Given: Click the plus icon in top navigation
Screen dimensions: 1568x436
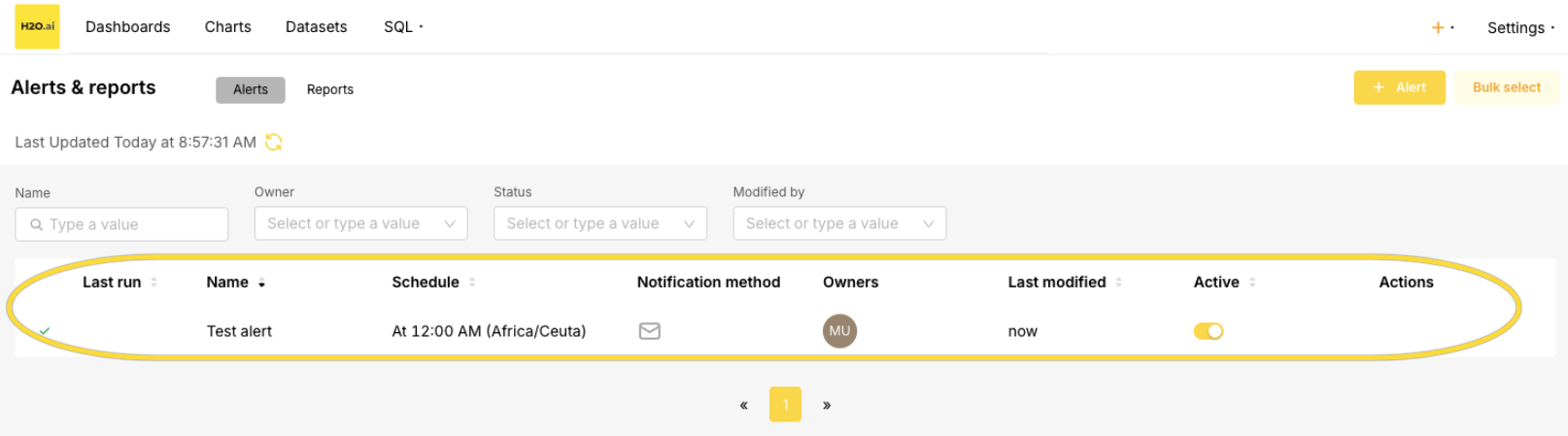Looking at the screenshot, I should (1438, 27).
